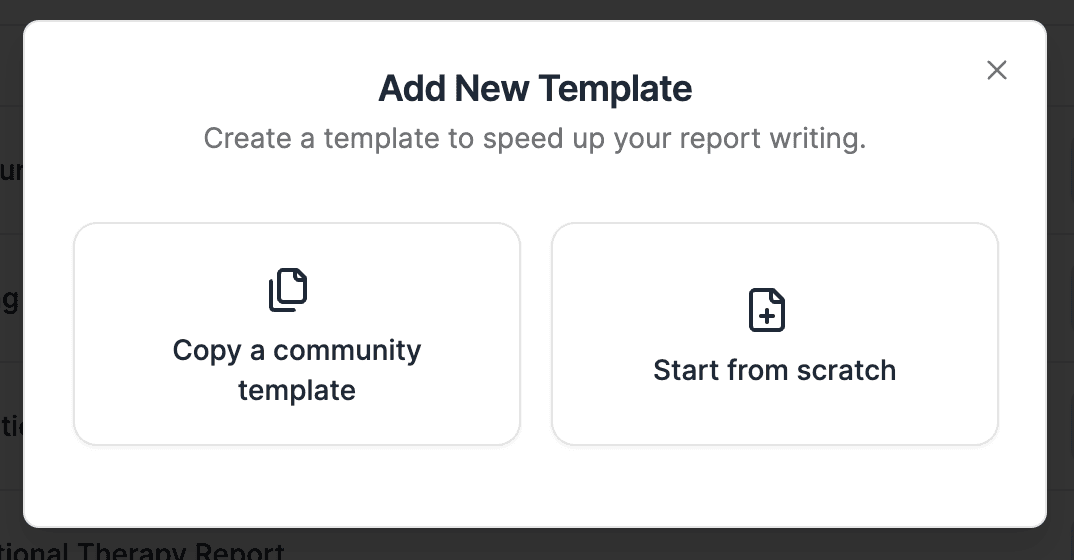Click the white gap between the two cards
This screenshot has height=560, width=1074.
tap(536, 333)
